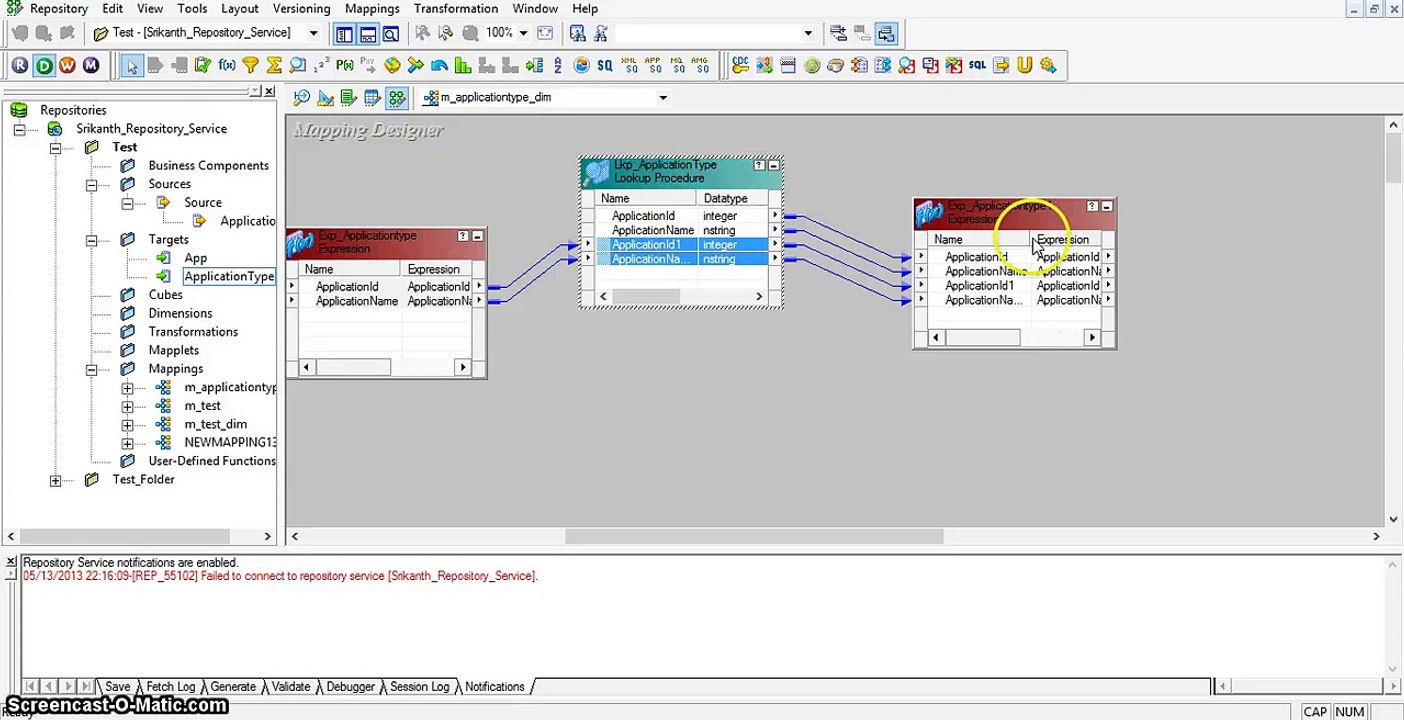Screen dimensions: 1404x720
Task: Select the SQ Source Qualifier icon
Action: [x=605, y=65]
